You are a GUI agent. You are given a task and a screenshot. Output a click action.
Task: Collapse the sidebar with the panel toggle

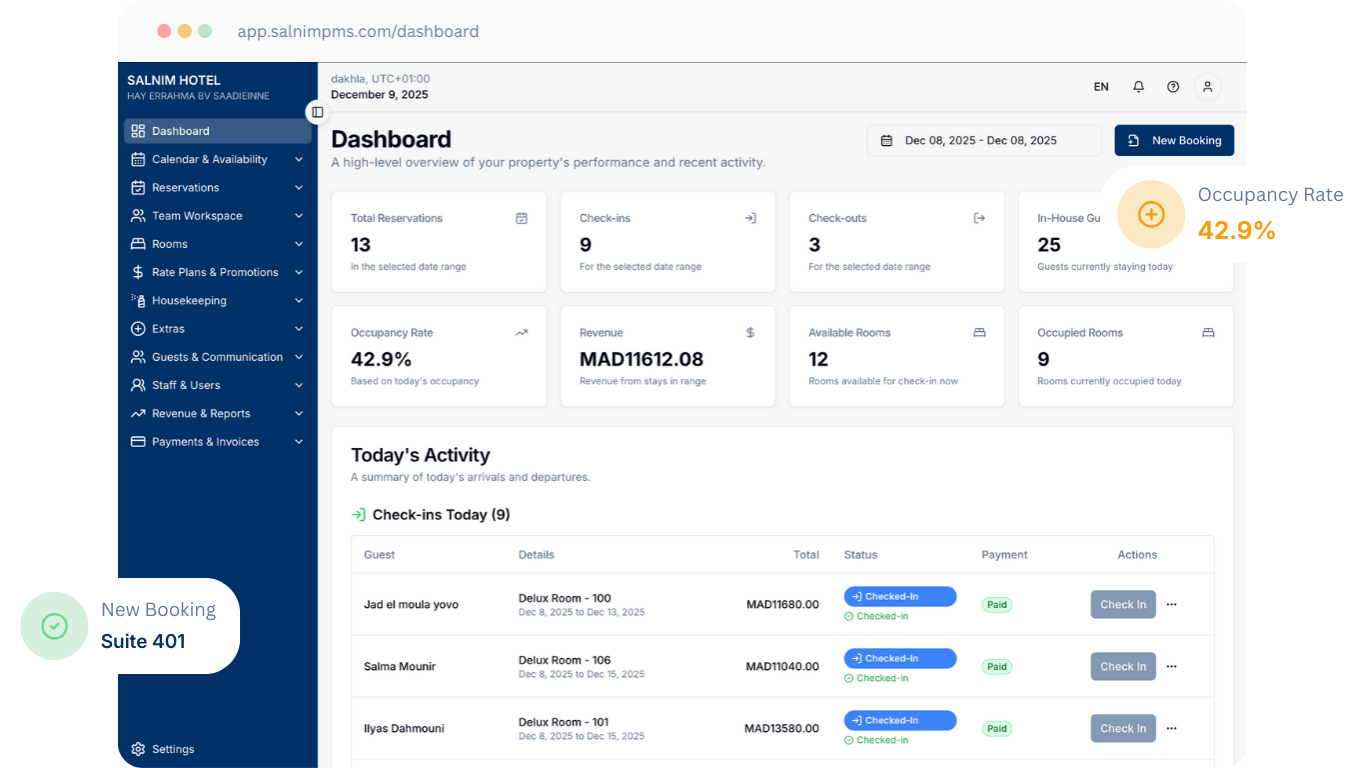click(x=317, y=112)
